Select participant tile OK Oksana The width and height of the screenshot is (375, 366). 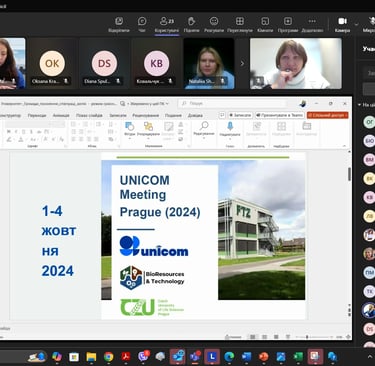coord(52,63)
